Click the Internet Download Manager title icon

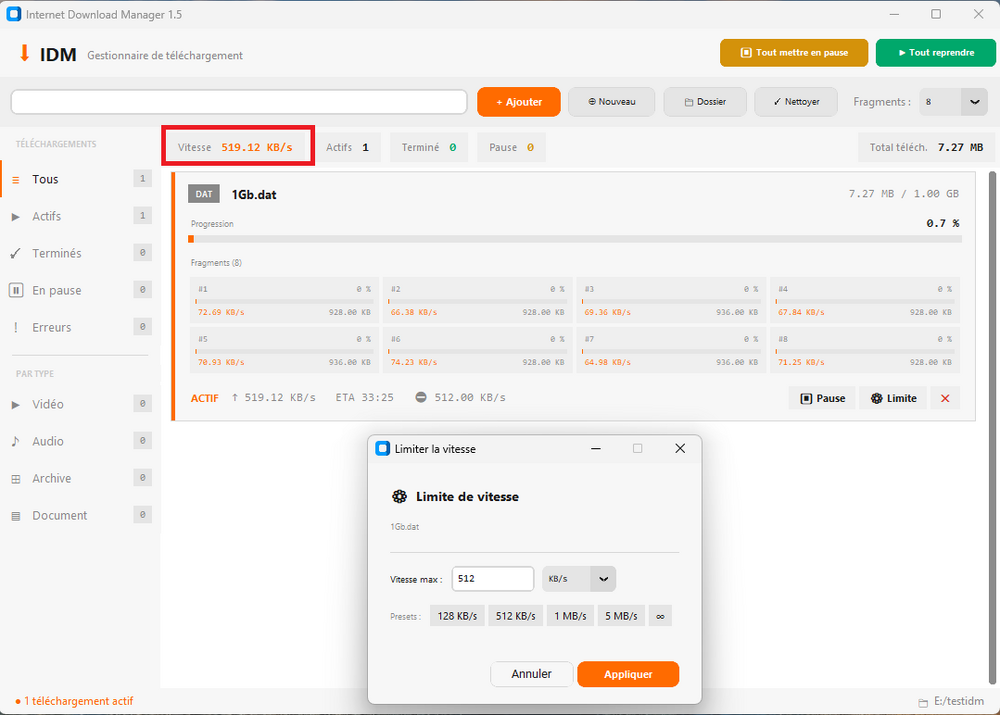click(13, 14)
